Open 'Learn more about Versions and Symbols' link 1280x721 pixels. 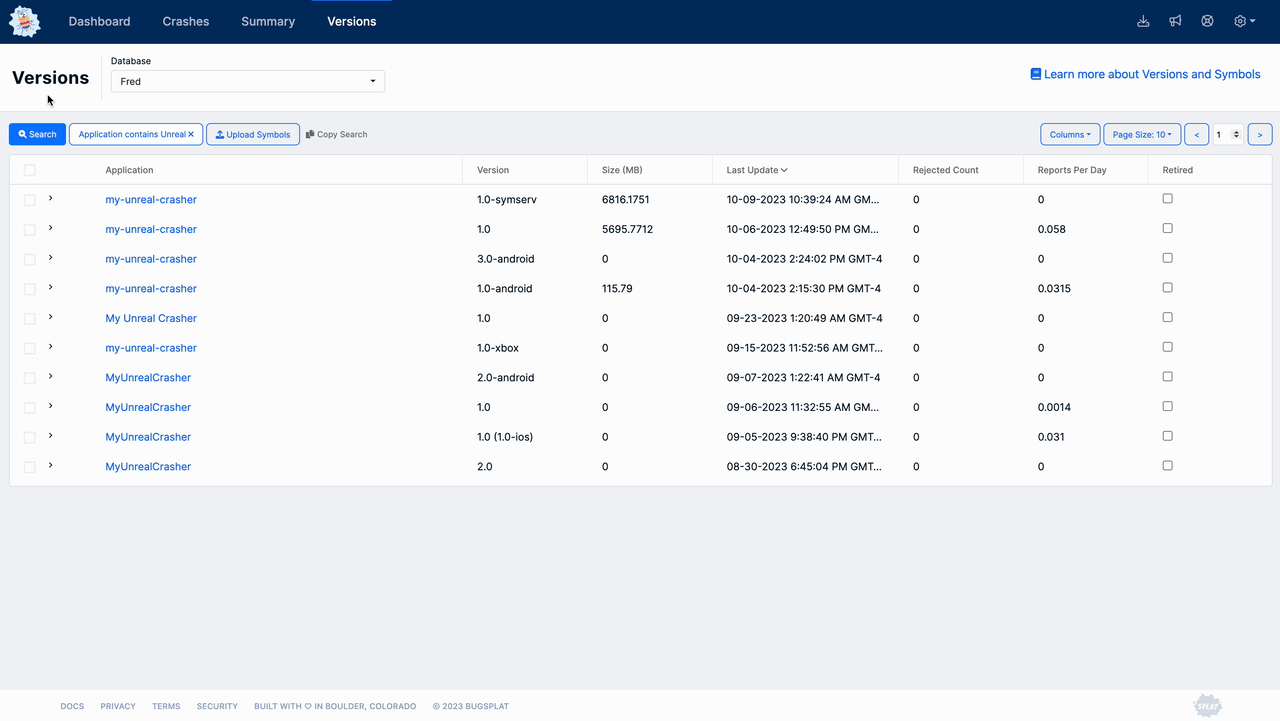click(1145, 74)
